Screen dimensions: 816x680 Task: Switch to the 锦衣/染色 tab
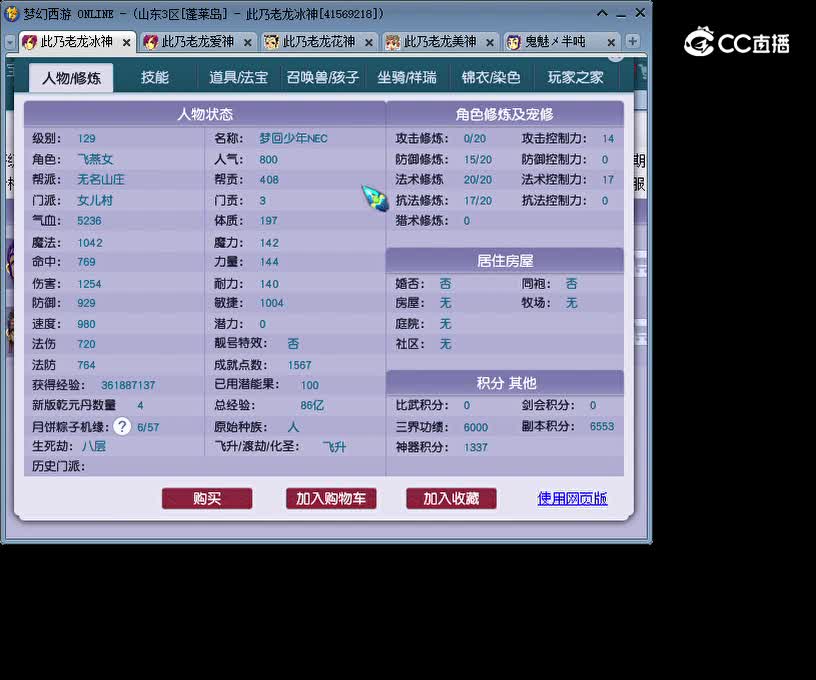pos(489,77)
